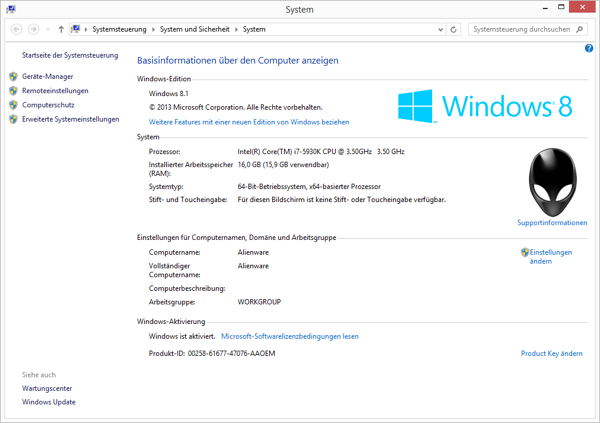This screenshot has height=423, width=600.
Task: Click the shield icon beside Computerschutz
Action: coord(13,105)
